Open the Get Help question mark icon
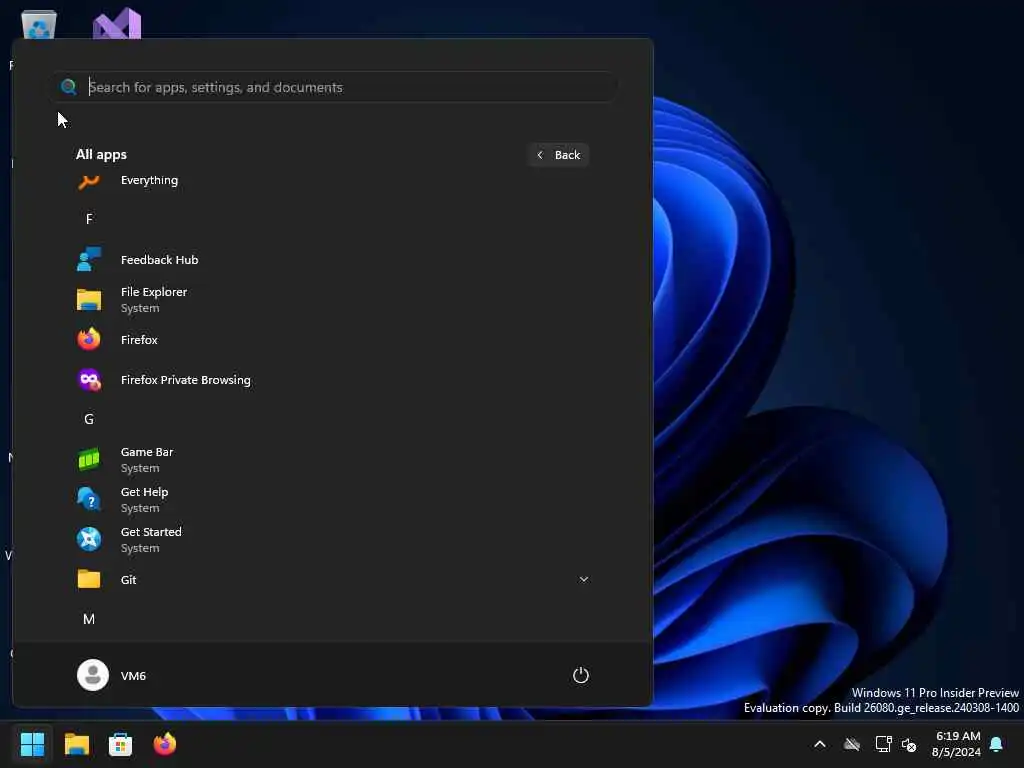The width and height of the screenshot is (1024, 768). pos(89,500)
